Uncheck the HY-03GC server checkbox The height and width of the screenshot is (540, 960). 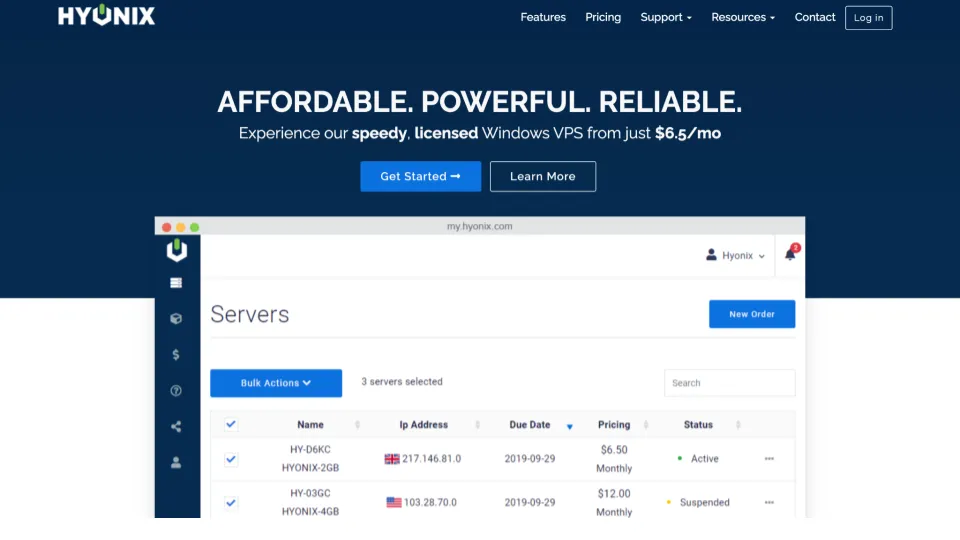tap(231, 503)
